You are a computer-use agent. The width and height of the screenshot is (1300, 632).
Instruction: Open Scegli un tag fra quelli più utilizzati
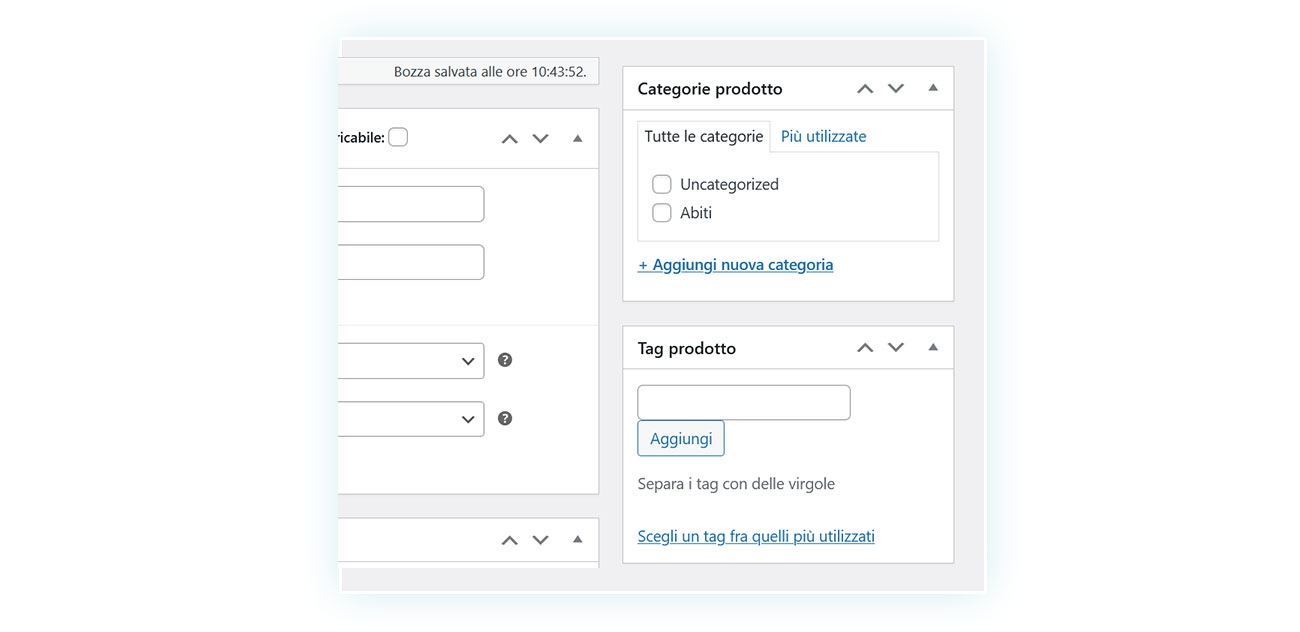(x=756, y=537)
